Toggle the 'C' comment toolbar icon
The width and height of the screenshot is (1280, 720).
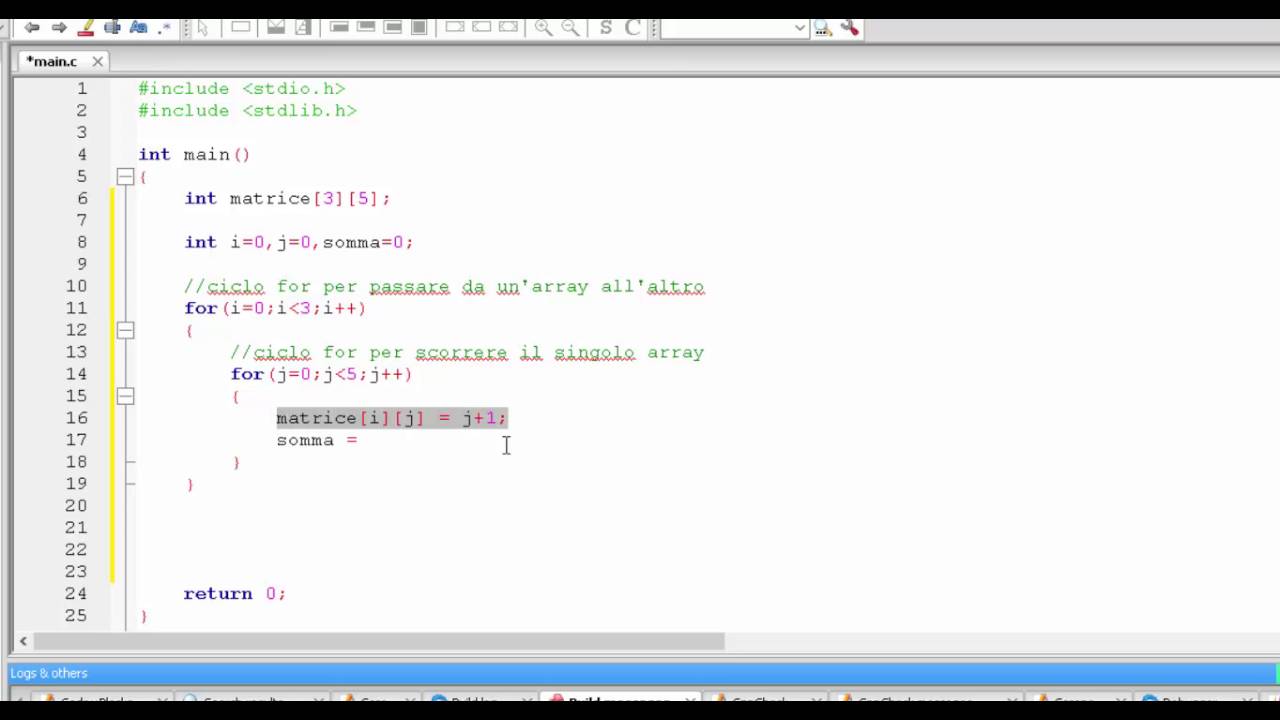coord(632,28)
